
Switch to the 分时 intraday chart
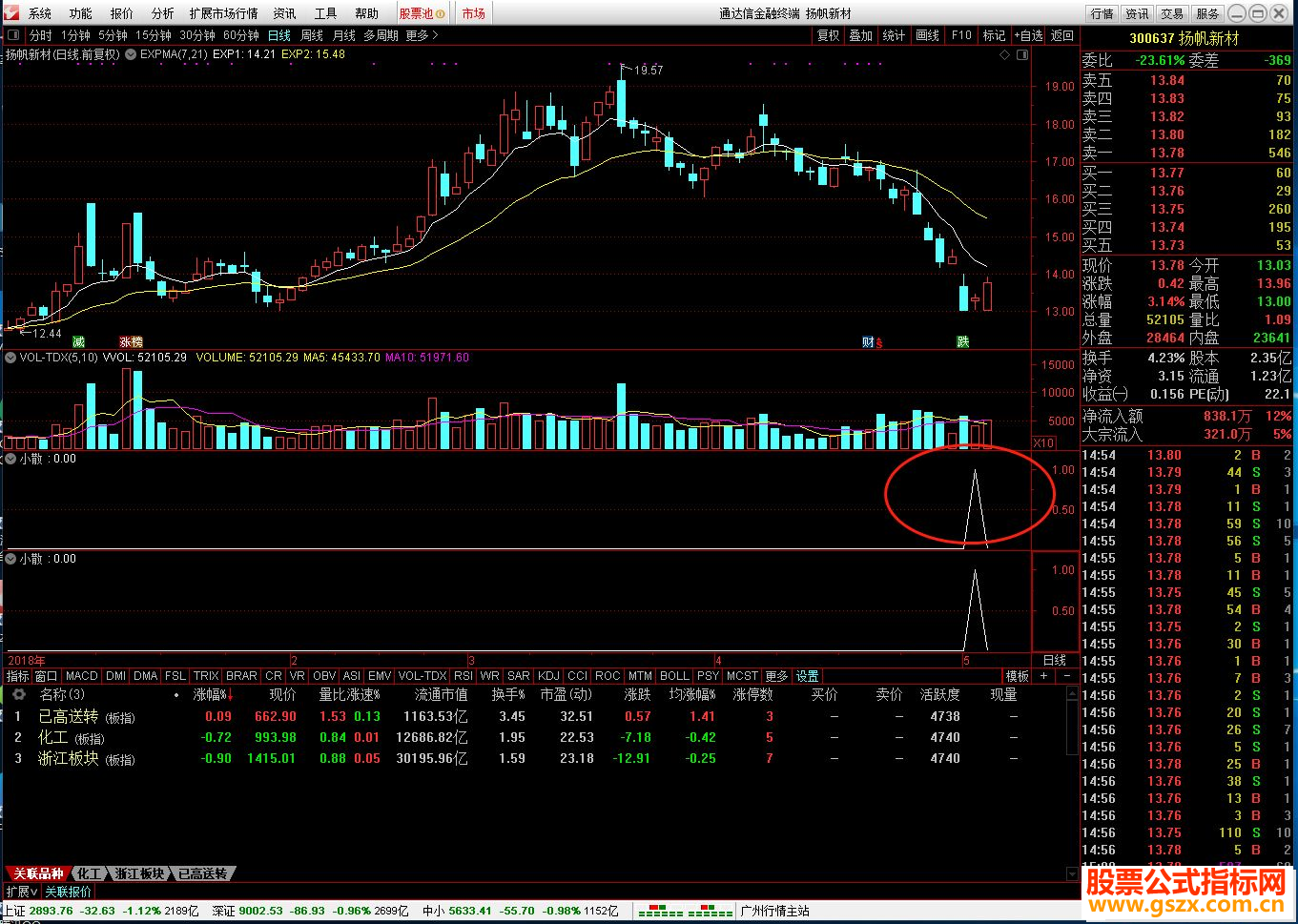click(x=41, y=35)
